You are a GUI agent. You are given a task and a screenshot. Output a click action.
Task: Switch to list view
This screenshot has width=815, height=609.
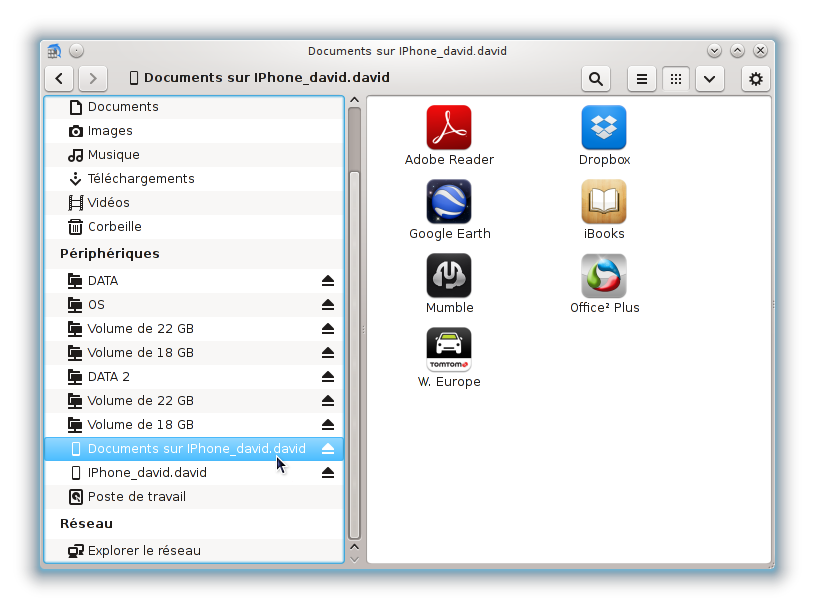tap(642, 79)
